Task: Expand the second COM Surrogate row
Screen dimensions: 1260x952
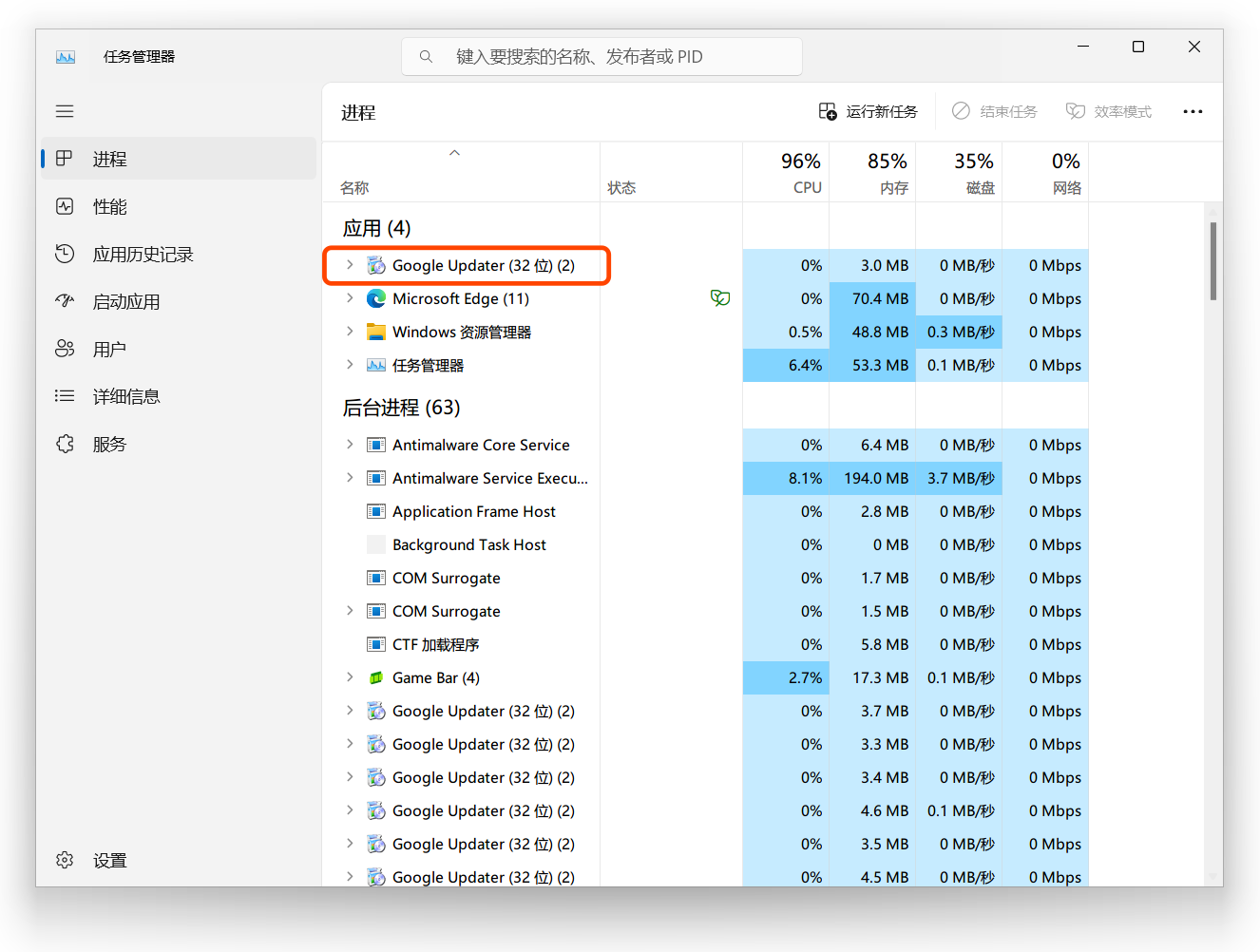Action: tap(350, 611)
